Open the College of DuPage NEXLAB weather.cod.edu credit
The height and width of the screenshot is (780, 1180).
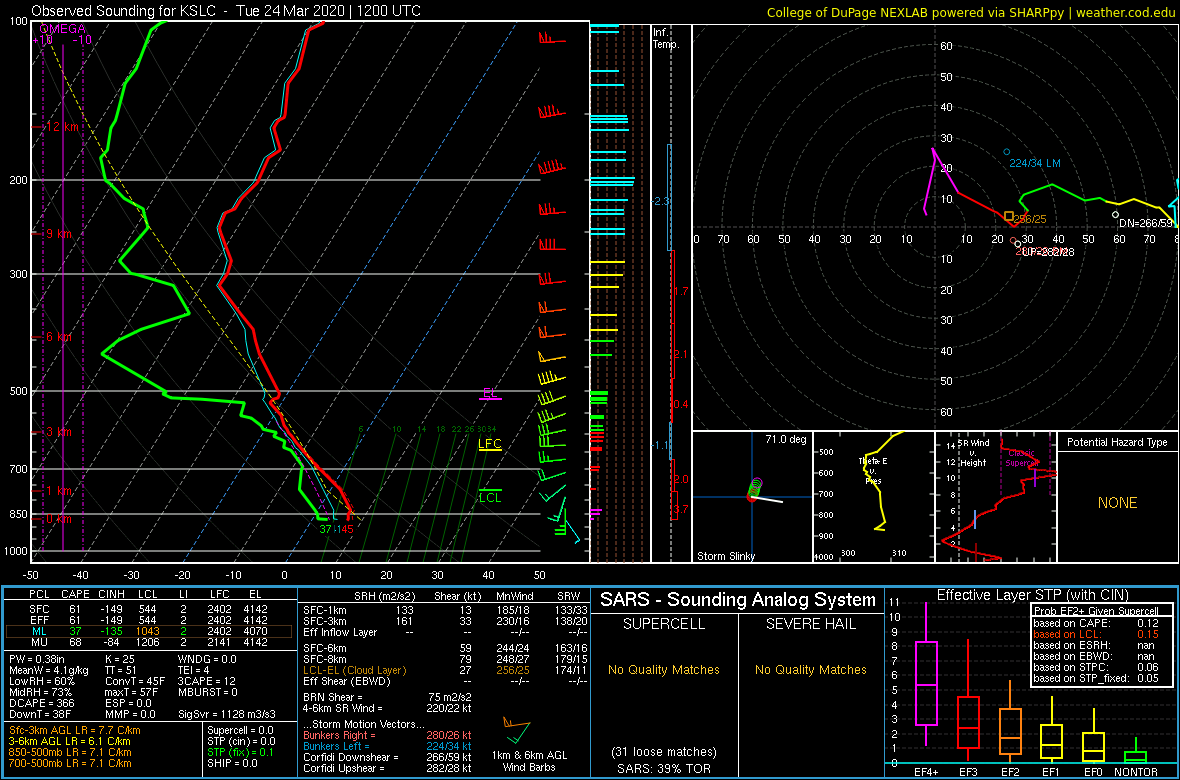(x=971, y=11)
